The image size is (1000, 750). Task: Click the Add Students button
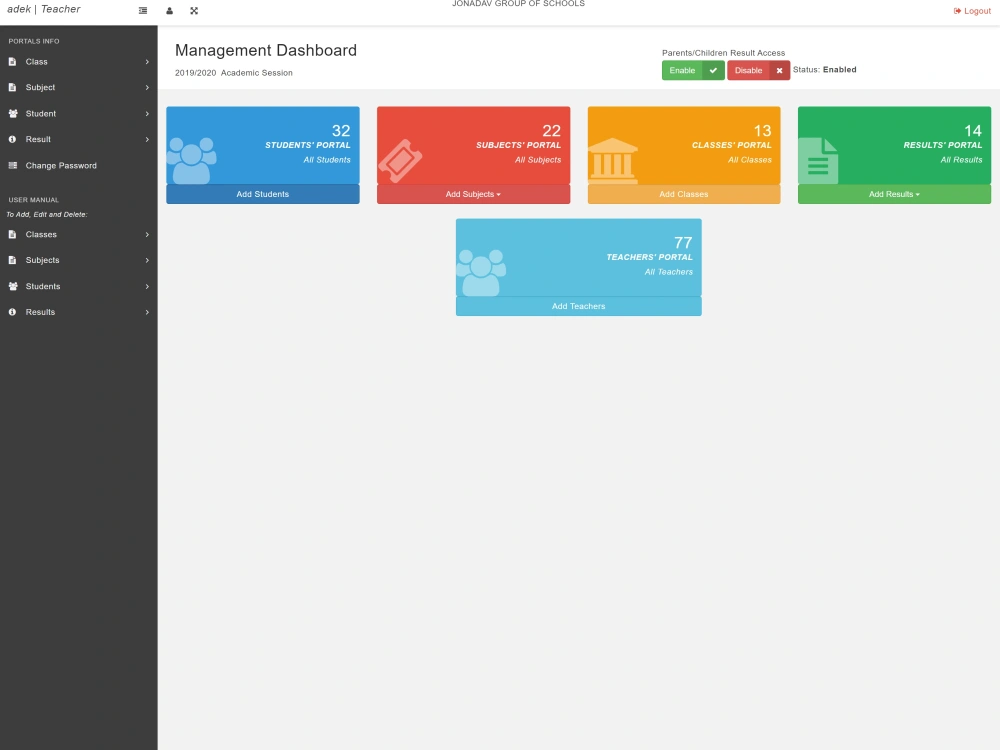263,194
